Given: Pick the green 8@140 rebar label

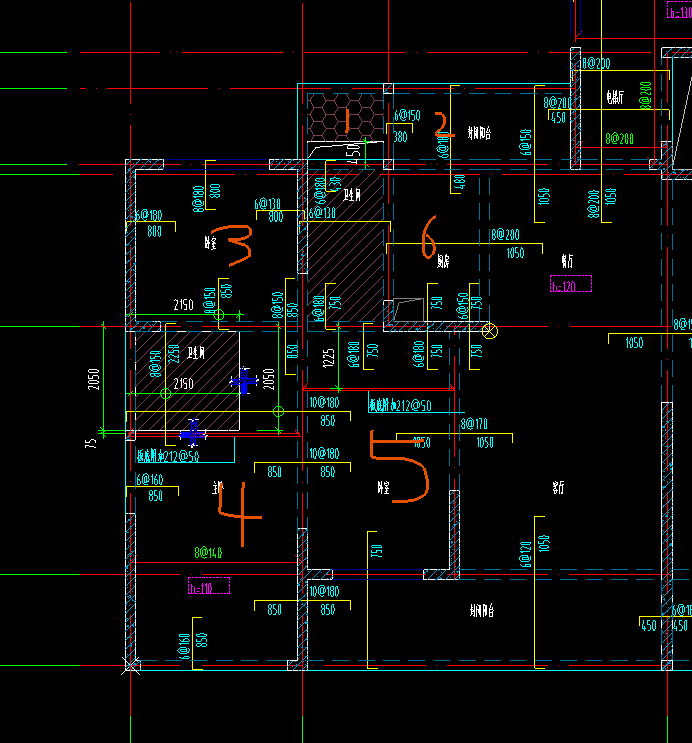Looking at the screenshot, I should click(x=208, y=553).
